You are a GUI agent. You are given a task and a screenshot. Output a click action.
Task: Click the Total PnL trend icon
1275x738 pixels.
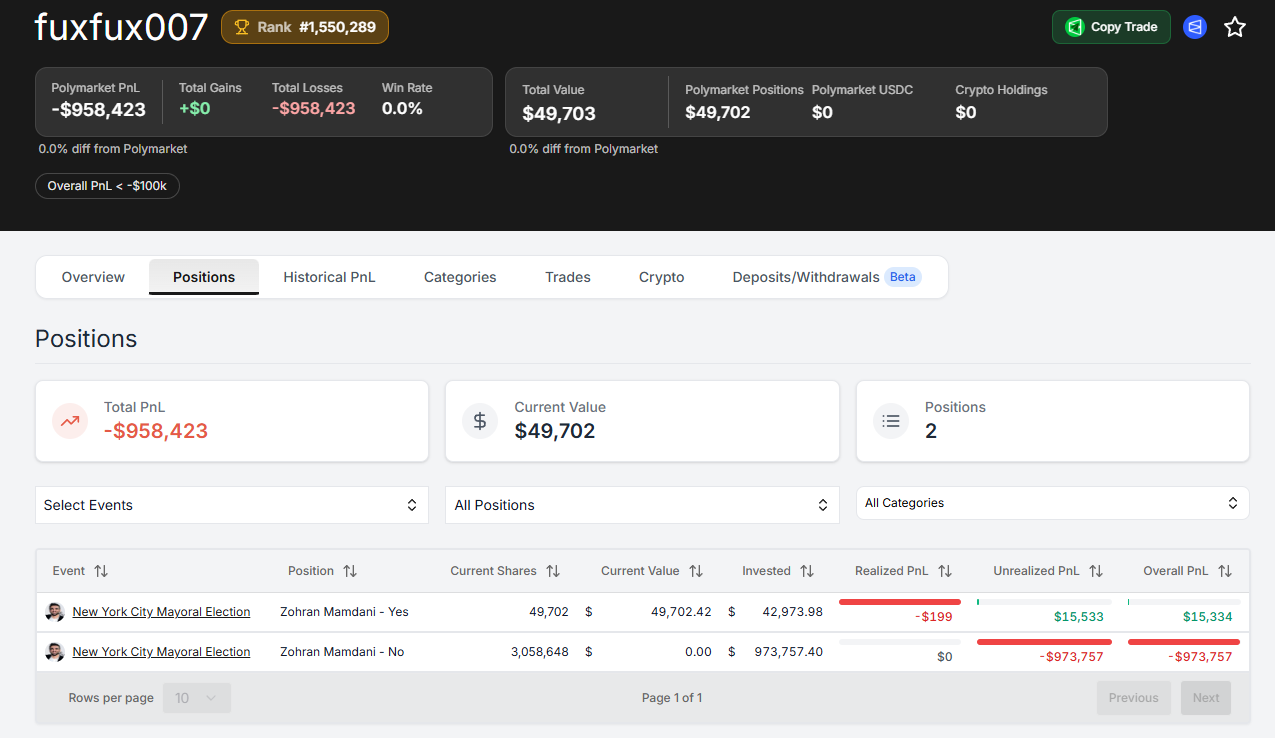(69, 421)
